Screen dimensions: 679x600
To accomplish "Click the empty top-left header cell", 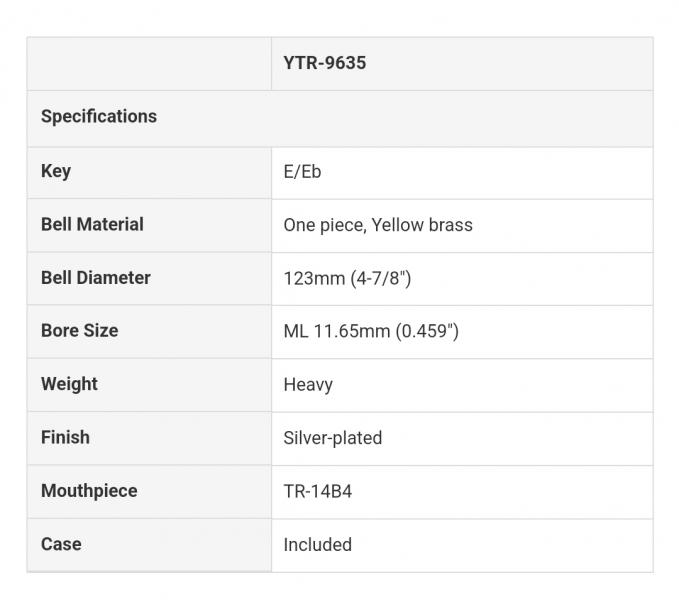I will tap(149, 64).
